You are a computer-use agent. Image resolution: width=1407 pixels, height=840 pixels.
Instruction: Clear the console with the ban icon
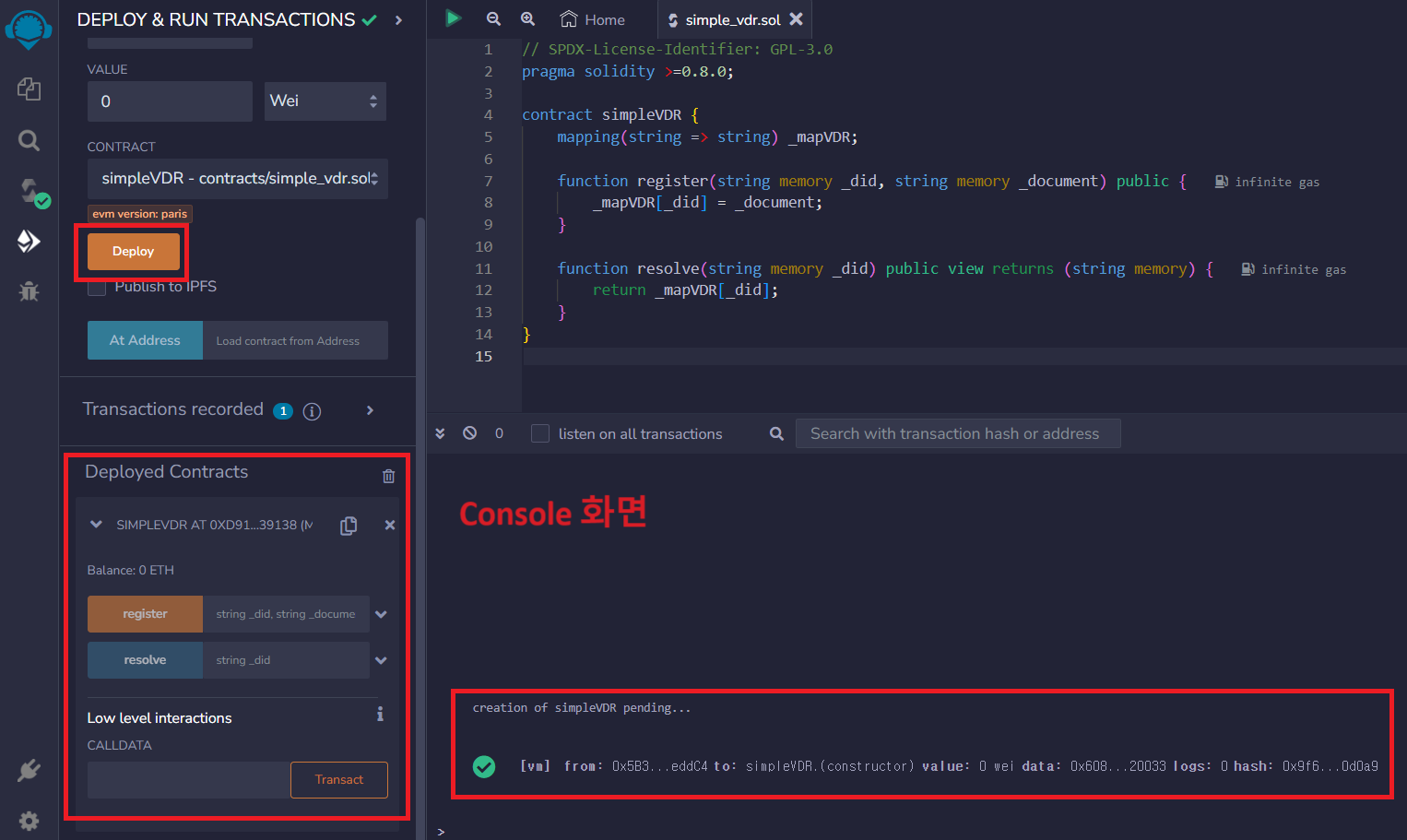pyautogui.click(x=469, y=432)
